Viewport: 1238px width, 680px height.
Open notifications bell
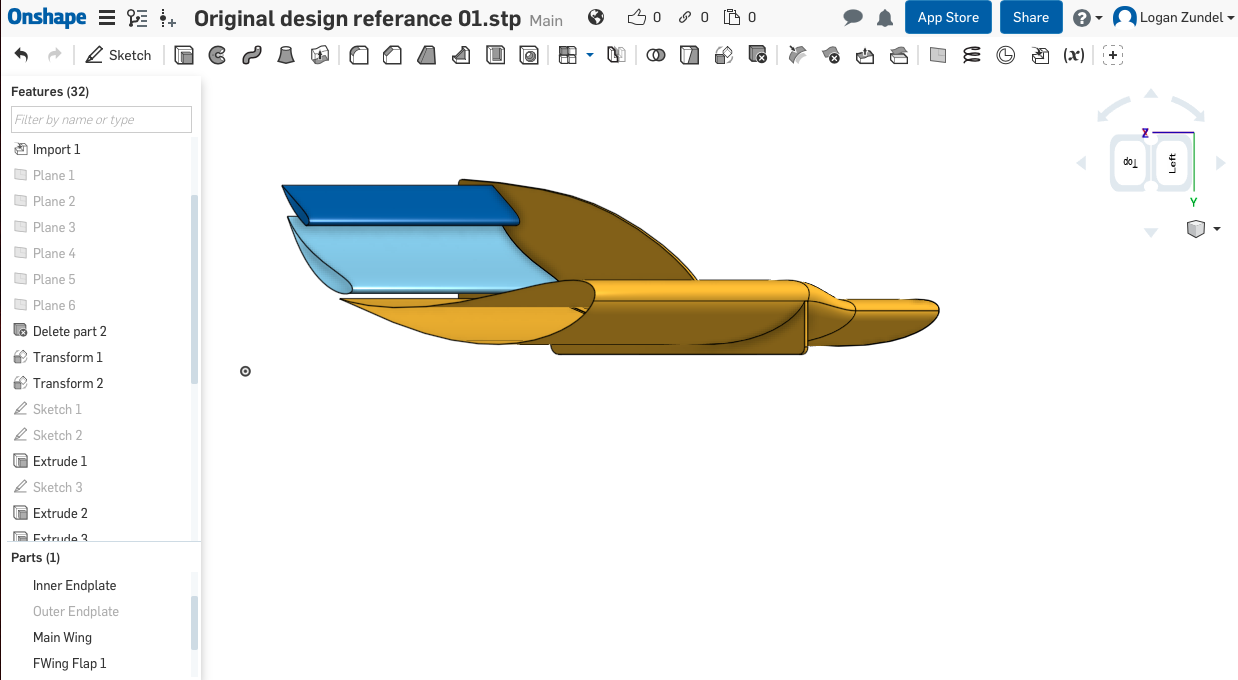[885, 18]
